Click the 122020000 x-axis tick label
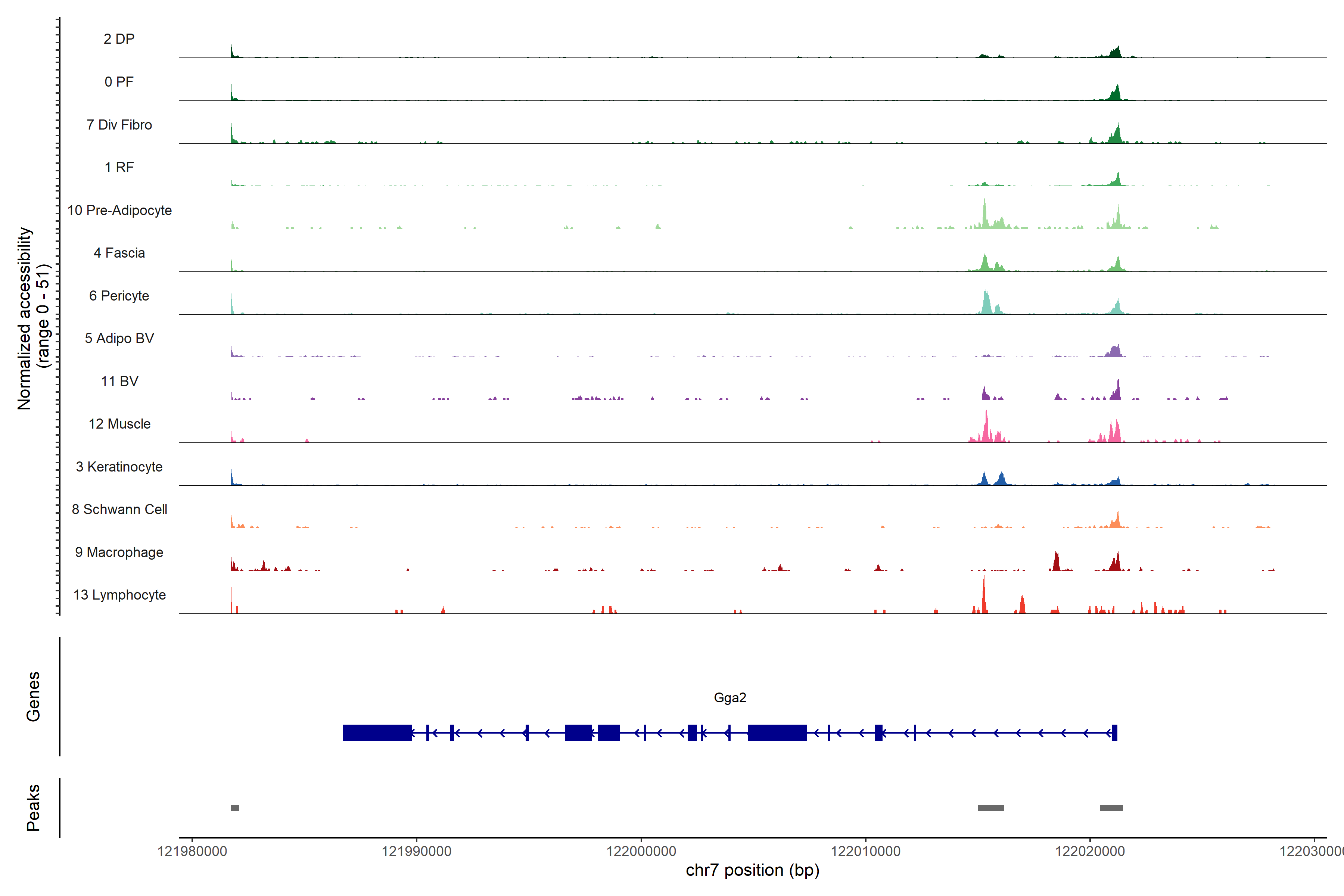Screen dimensions: 1344x896 tap(1090, 852)
